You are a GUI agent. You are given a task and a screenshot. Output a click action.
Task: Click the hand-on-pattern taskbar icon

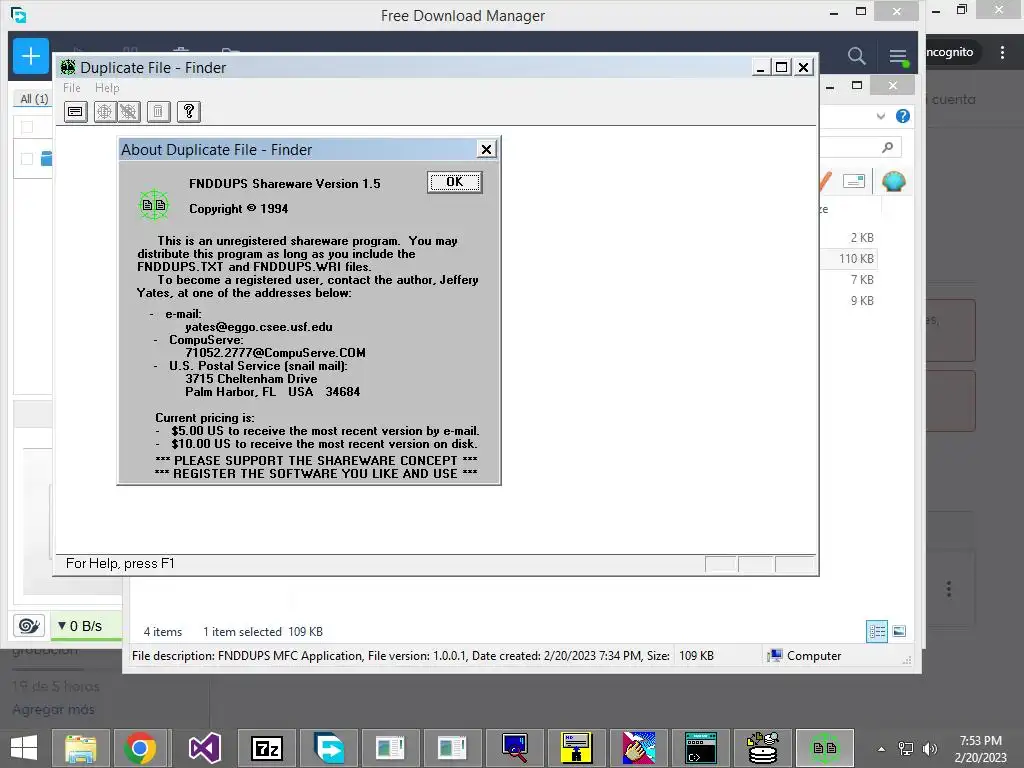coord(638,748)
